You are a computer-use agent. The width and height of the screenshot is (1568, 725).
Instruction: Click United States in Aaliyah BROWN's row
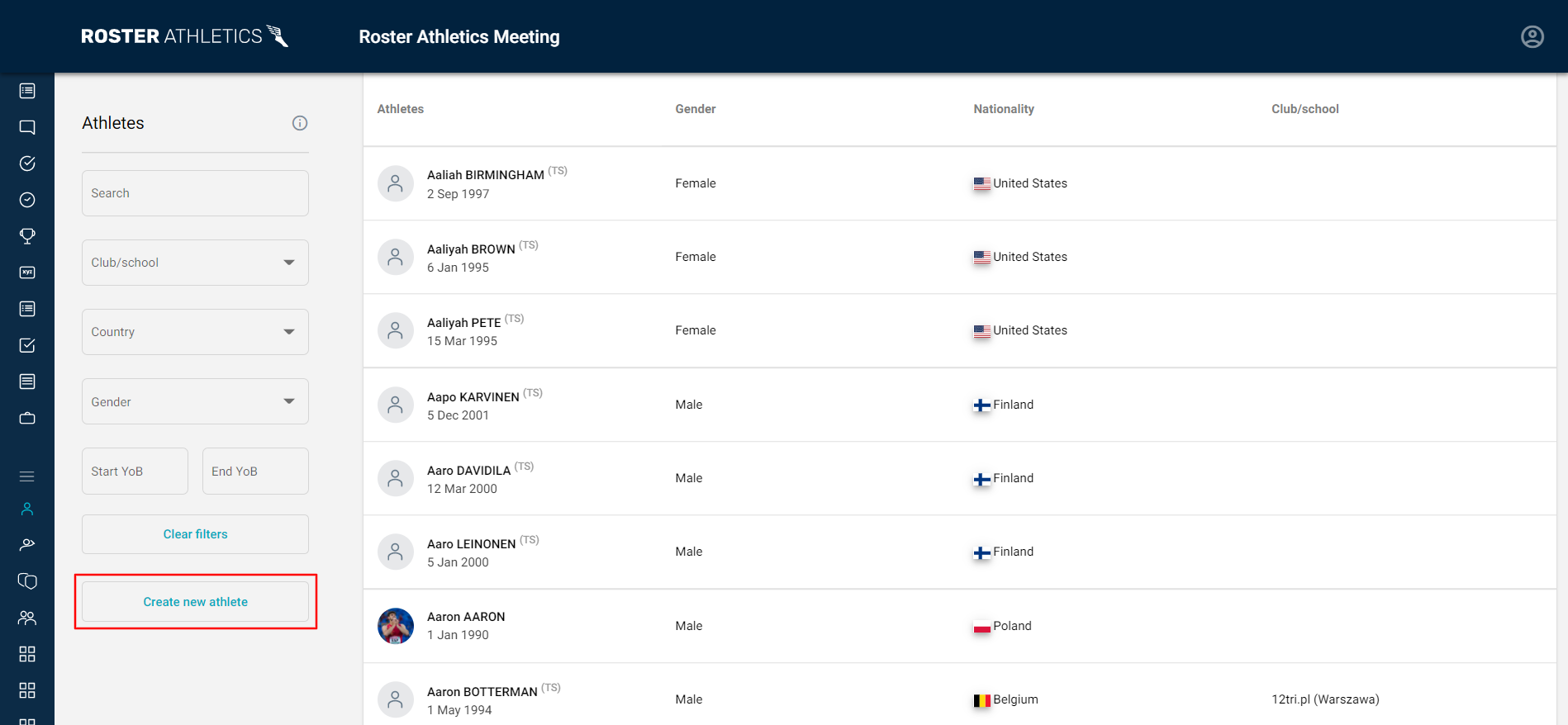pyautogui.click(x=1030, y=257)
